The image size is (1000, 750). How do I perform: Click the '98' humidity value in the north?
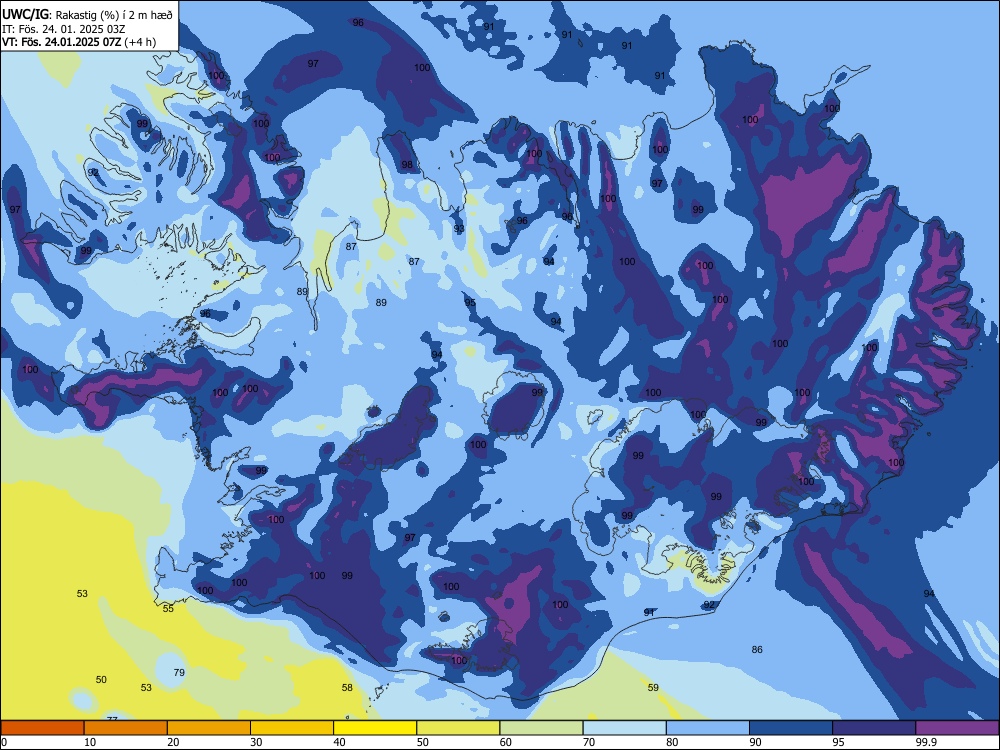[407, 165]
